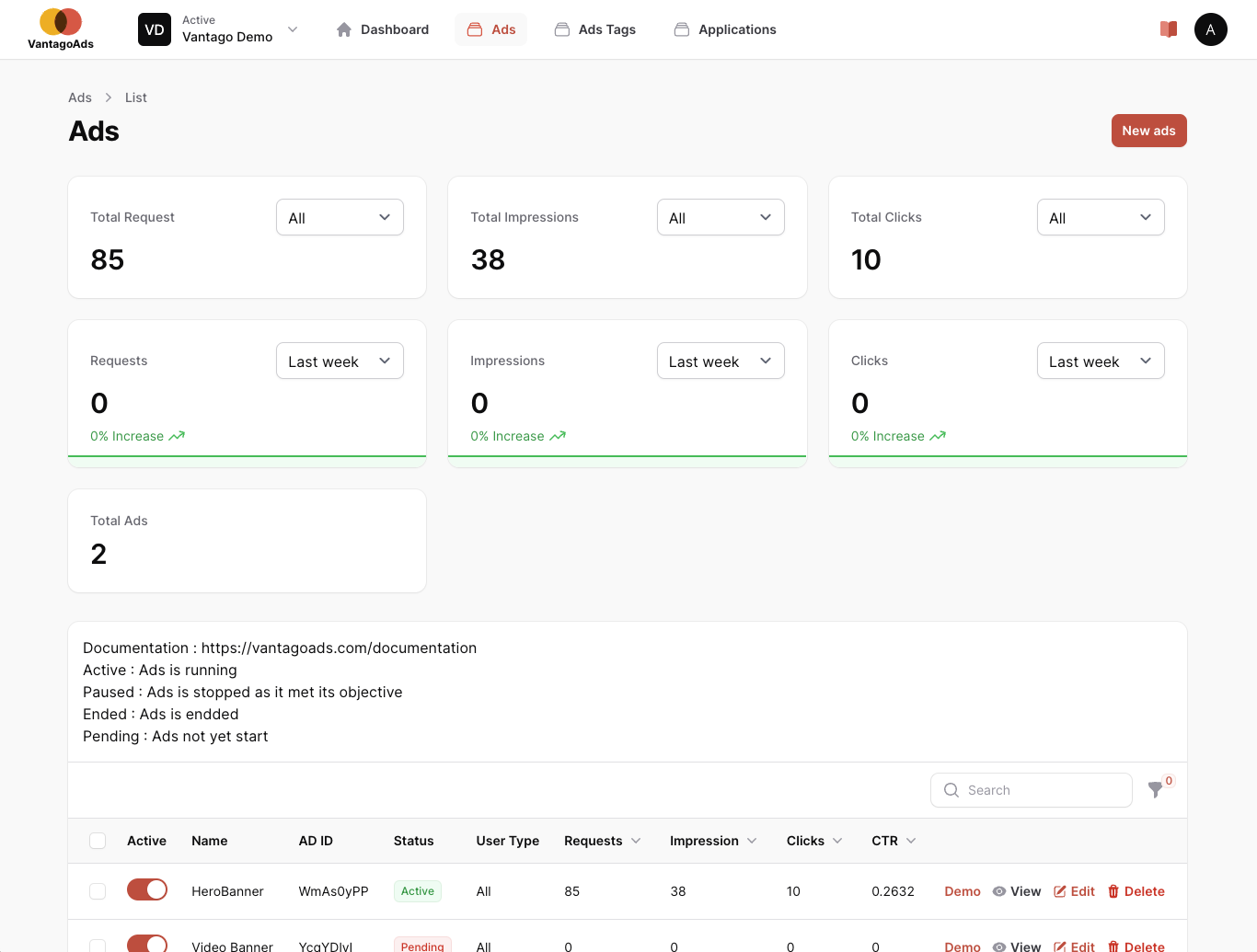Check the select-all checkbox in table header
Image resolution: width=1257 pixels, height=952 pixels.
click(x=98, y=841)
